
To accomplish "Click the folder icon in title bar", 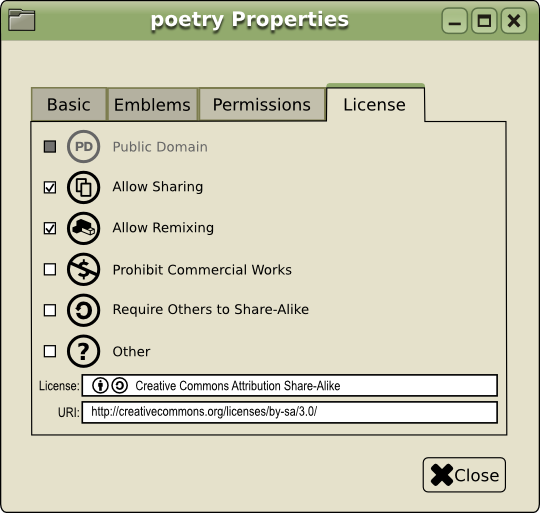I will point(21,20).
